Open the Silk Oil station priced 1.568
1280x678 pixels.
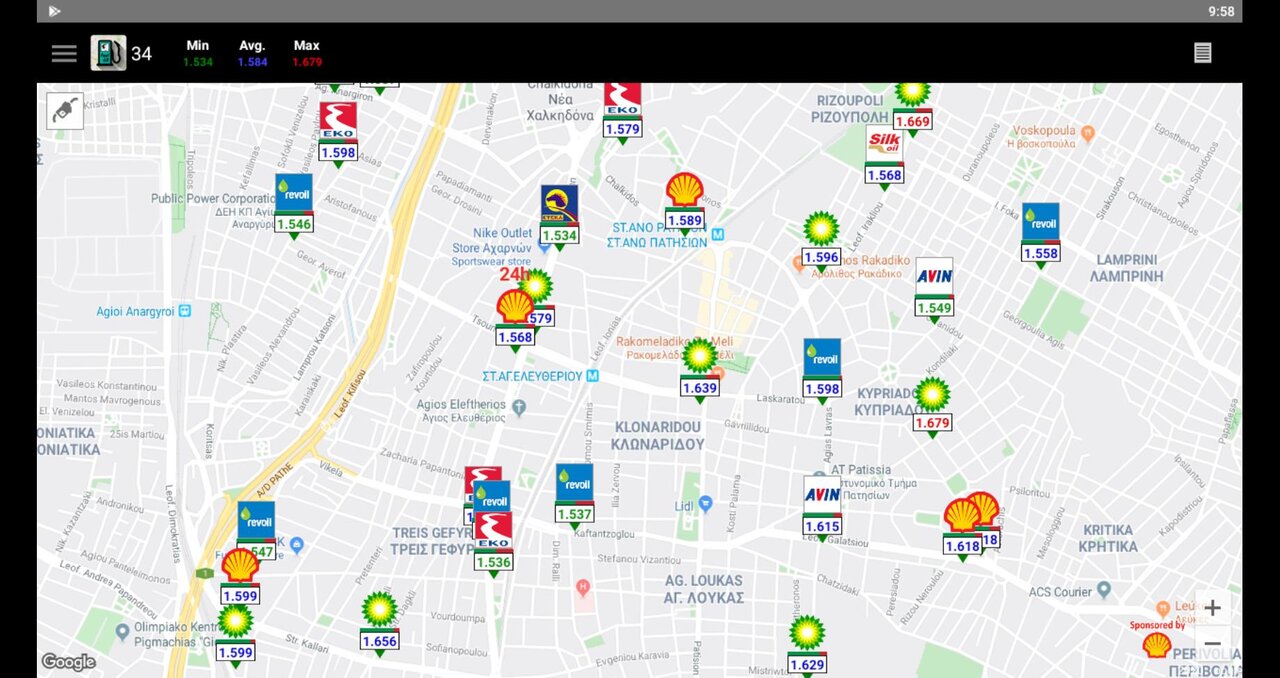(x=884, y=156)
